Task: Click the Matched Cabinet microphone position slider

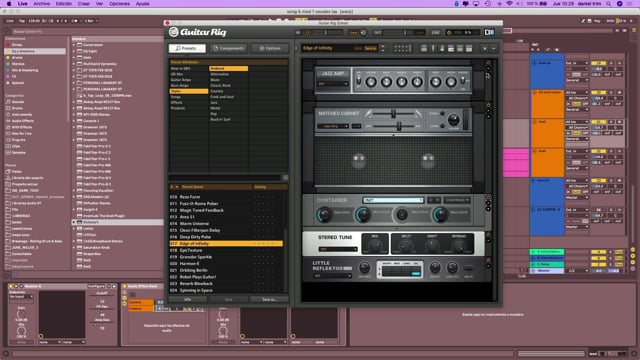Action: point(393,113)
